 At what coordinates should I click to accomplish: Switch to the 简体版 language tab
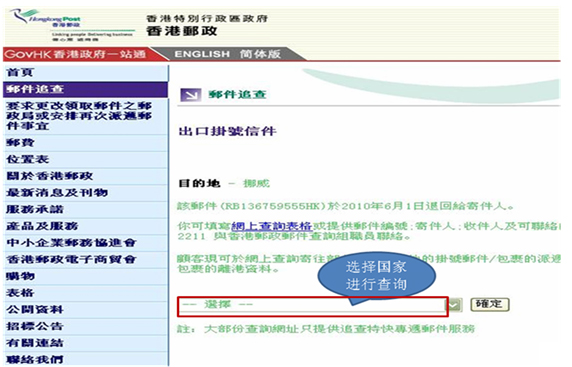[260, 54]
